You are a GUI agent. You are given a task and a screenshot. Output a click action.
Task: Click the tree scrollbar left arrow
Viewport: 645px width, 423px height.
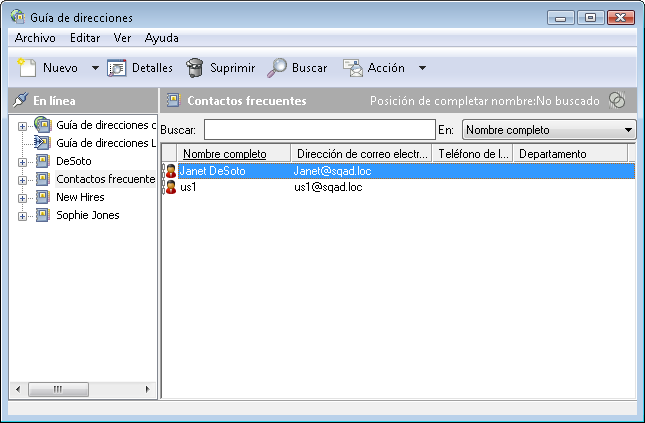pyautogui.click(x=18, y=389)
